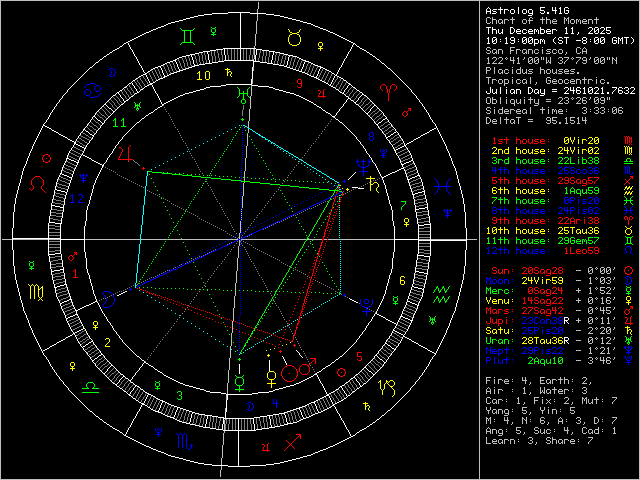Viewport: 640px width, 480px height.
Task: Select the yellow Taurus glyph on the zodiac ring
Action: coord(294,38)
